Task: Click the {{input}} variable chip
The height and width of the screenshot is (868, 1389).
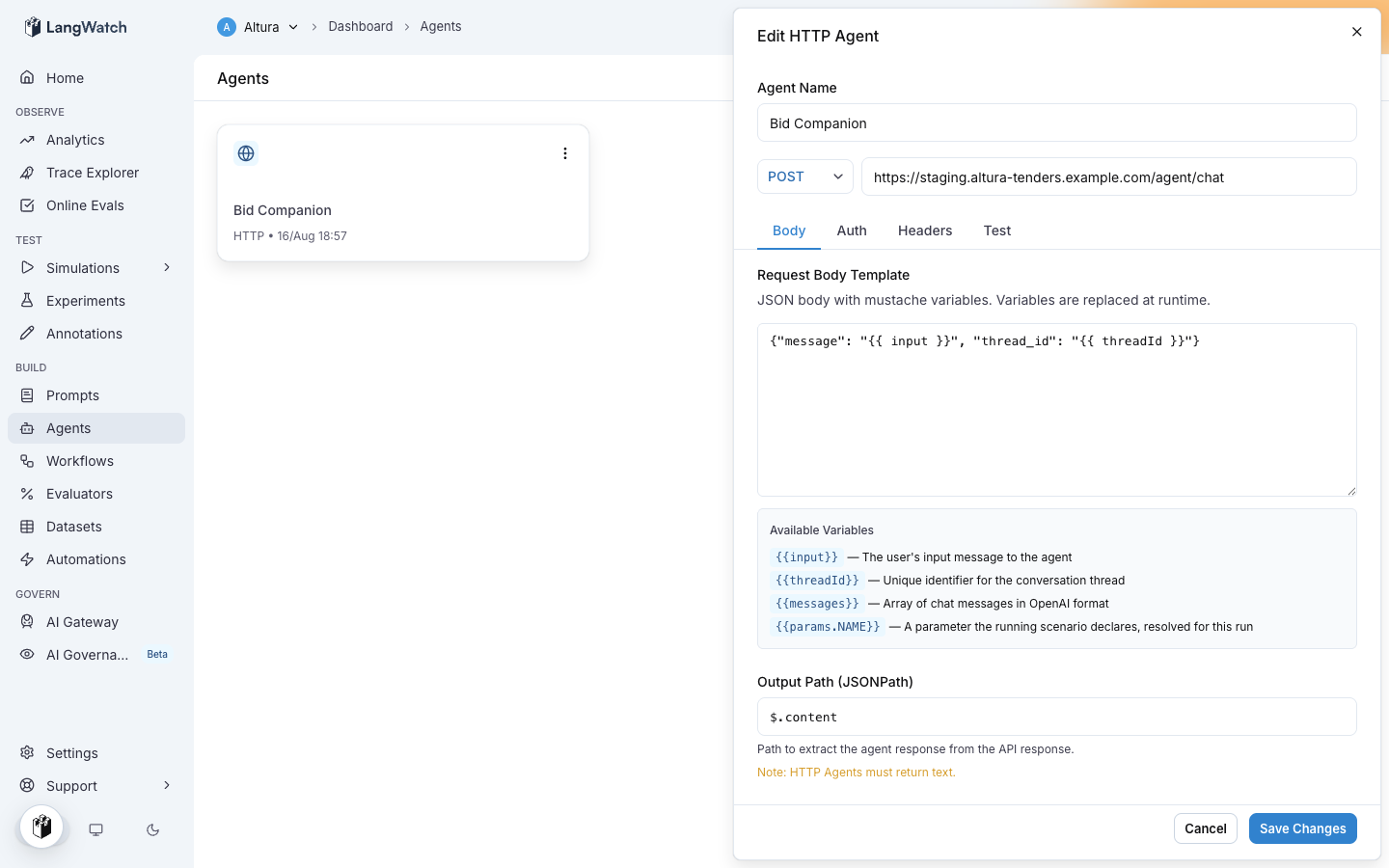Action: pyautogui.click(x=806, y=556)
